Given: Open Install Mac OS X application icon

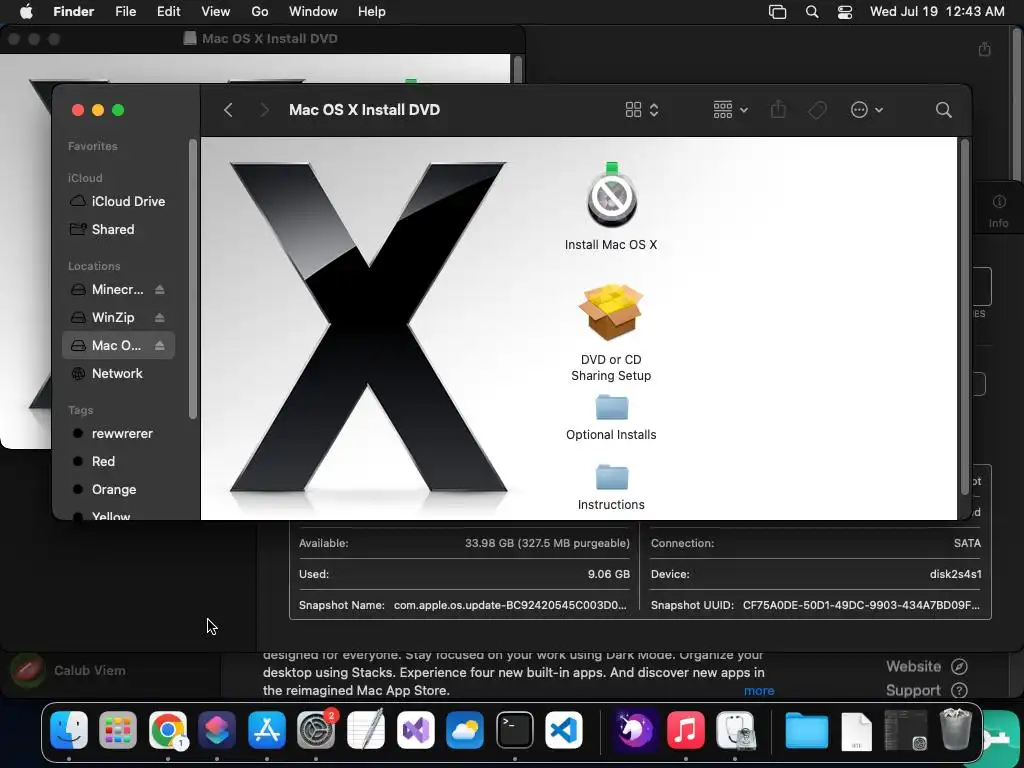Looking at the screenshot, I should click(612, 195).
